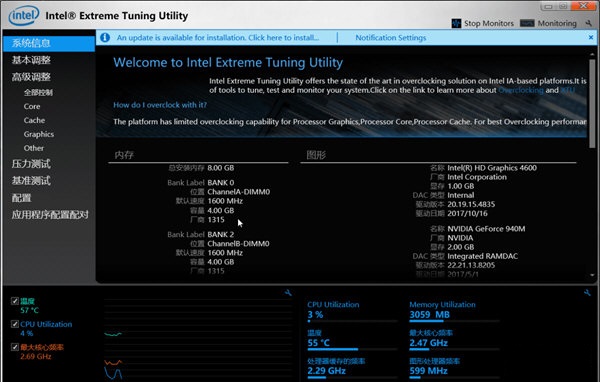This screenshot has height=382, width=600.
Task: Follow the Overclocking link in the description
Action: pos(521,90)
